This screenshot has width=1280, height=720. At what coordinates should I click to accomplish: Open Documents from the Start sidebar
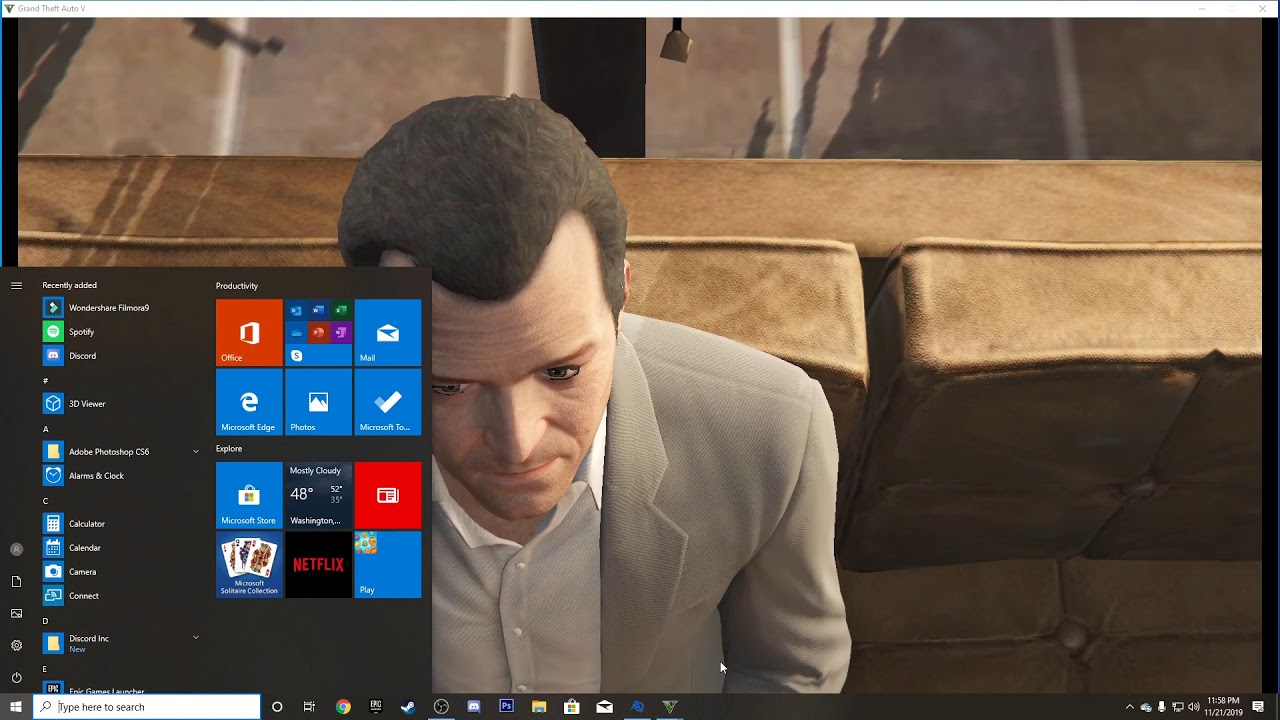pos(16,581)
